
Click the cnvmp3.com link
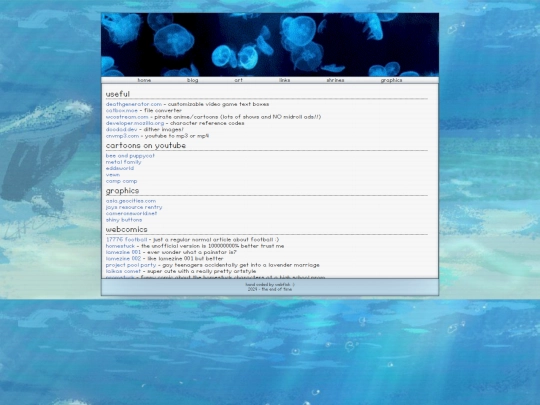122,136
